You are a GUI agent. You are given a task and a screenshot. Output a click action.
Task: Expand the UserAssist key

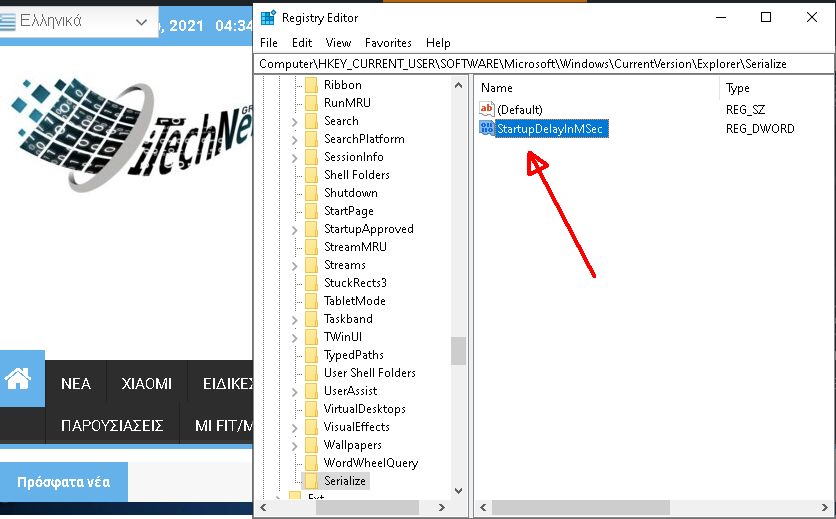click(x=295, y=392)
